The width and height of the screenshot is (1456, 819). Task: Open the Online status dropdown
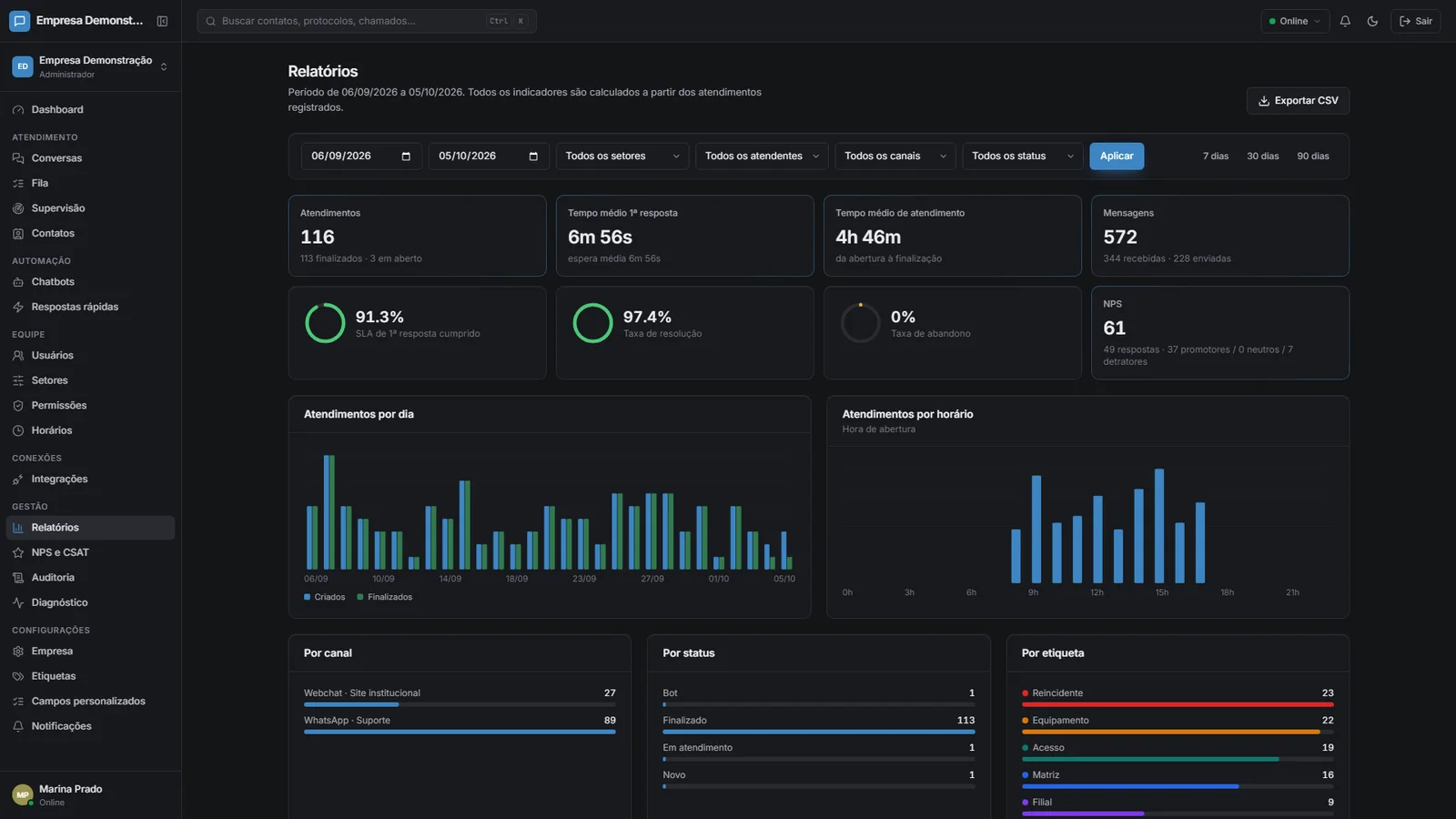click(1295, 21)
